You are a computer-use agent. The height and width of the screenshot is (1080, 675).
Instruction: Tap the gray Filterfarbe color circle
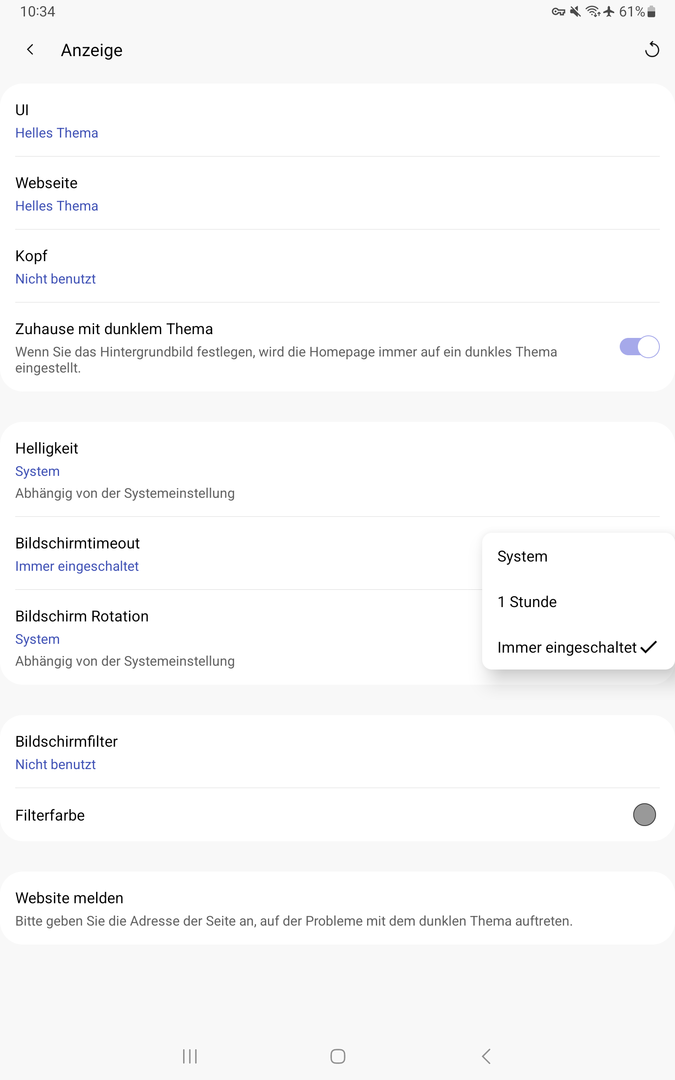(644, 815)
